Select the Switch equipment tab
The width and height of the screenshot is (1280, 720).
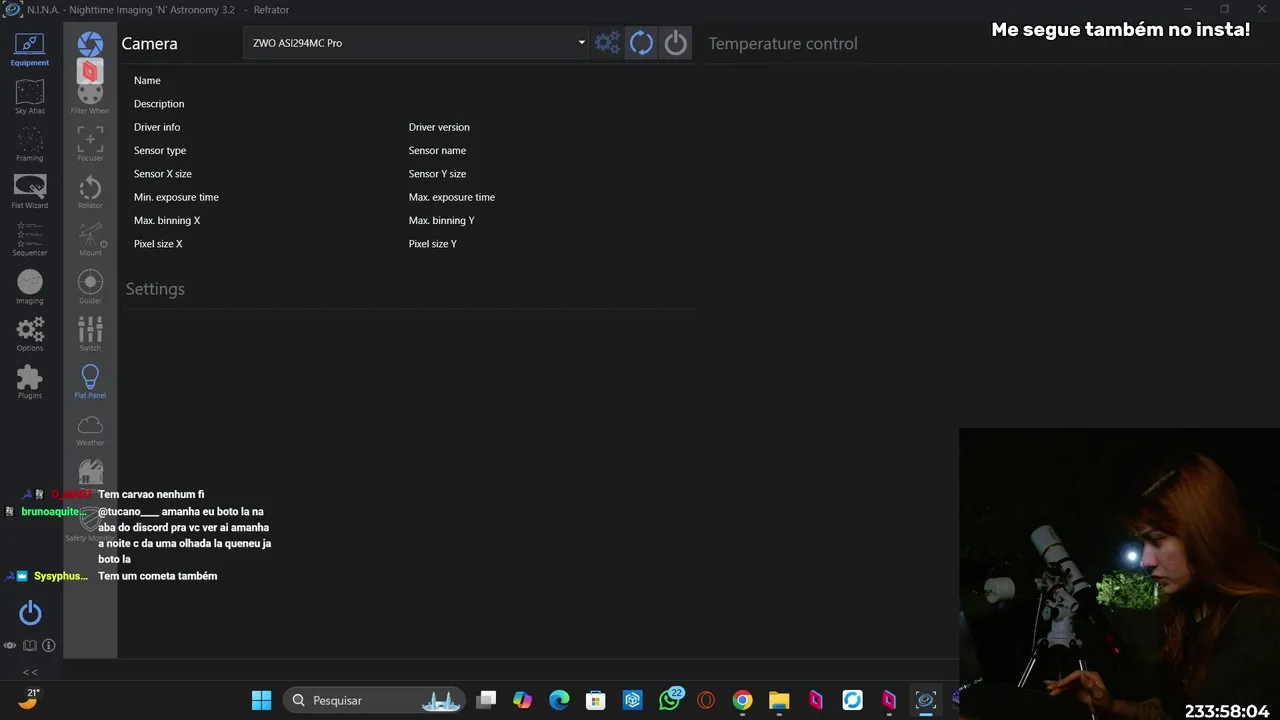pos(90,334)
